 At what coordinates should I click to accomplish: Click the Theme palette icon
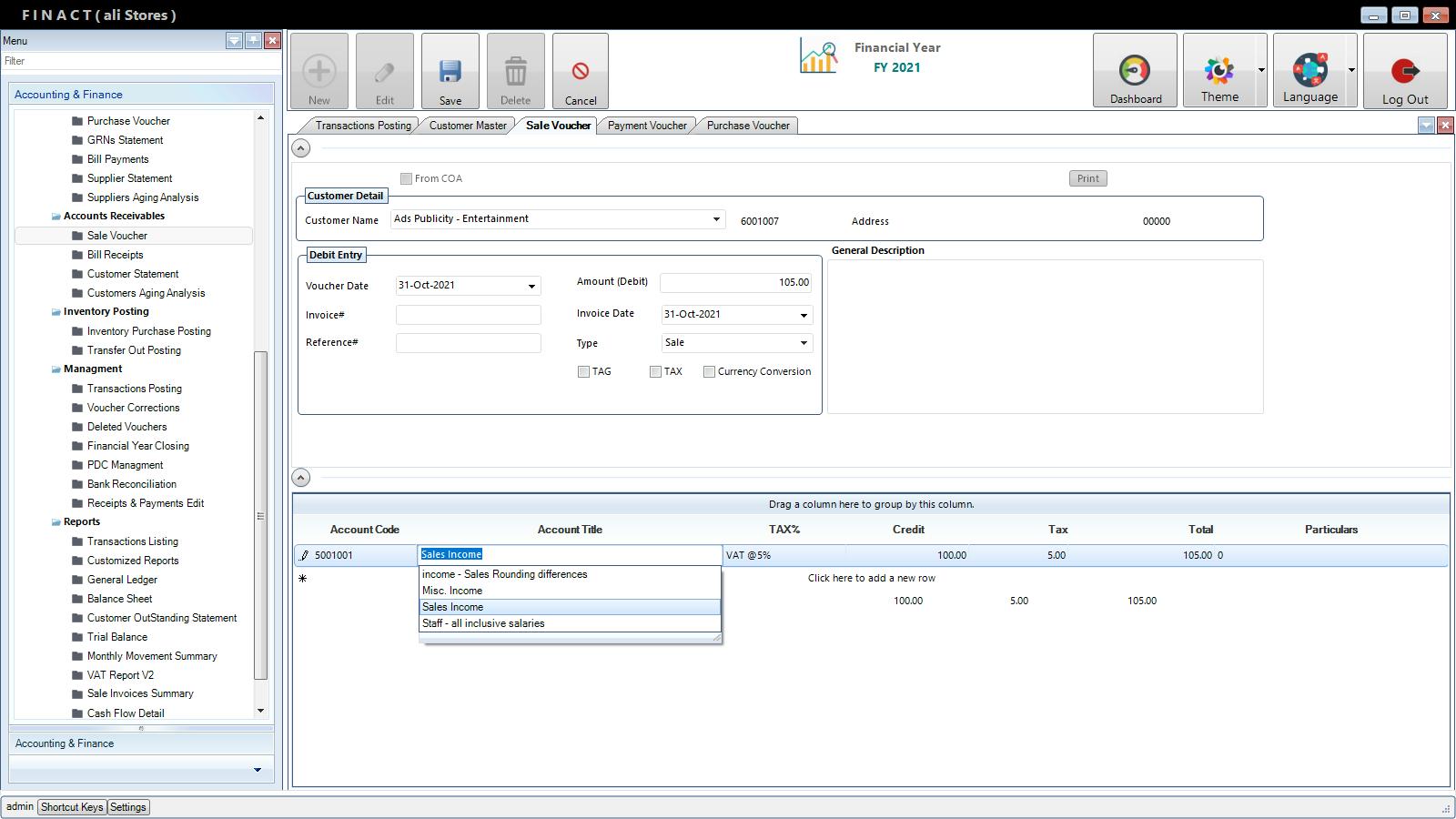[x=1218, y=71]
